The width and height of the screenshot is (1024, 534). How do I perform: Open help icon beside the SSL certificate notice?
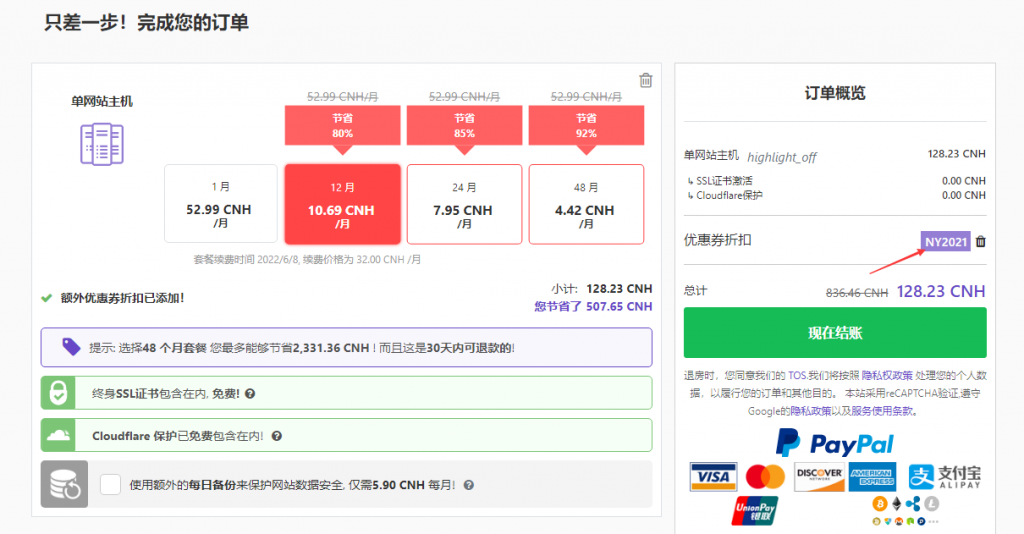250,394
